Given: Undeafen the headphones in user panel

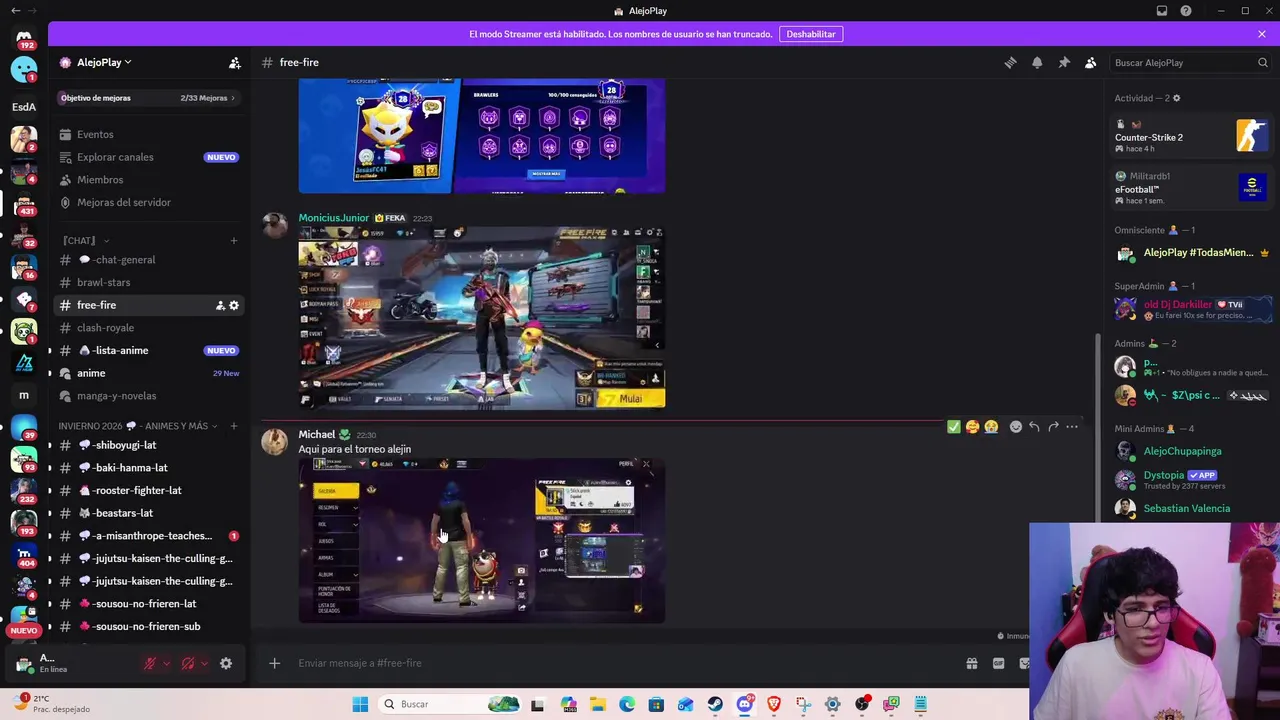Looking at the screenshot, I should (188, 663).
